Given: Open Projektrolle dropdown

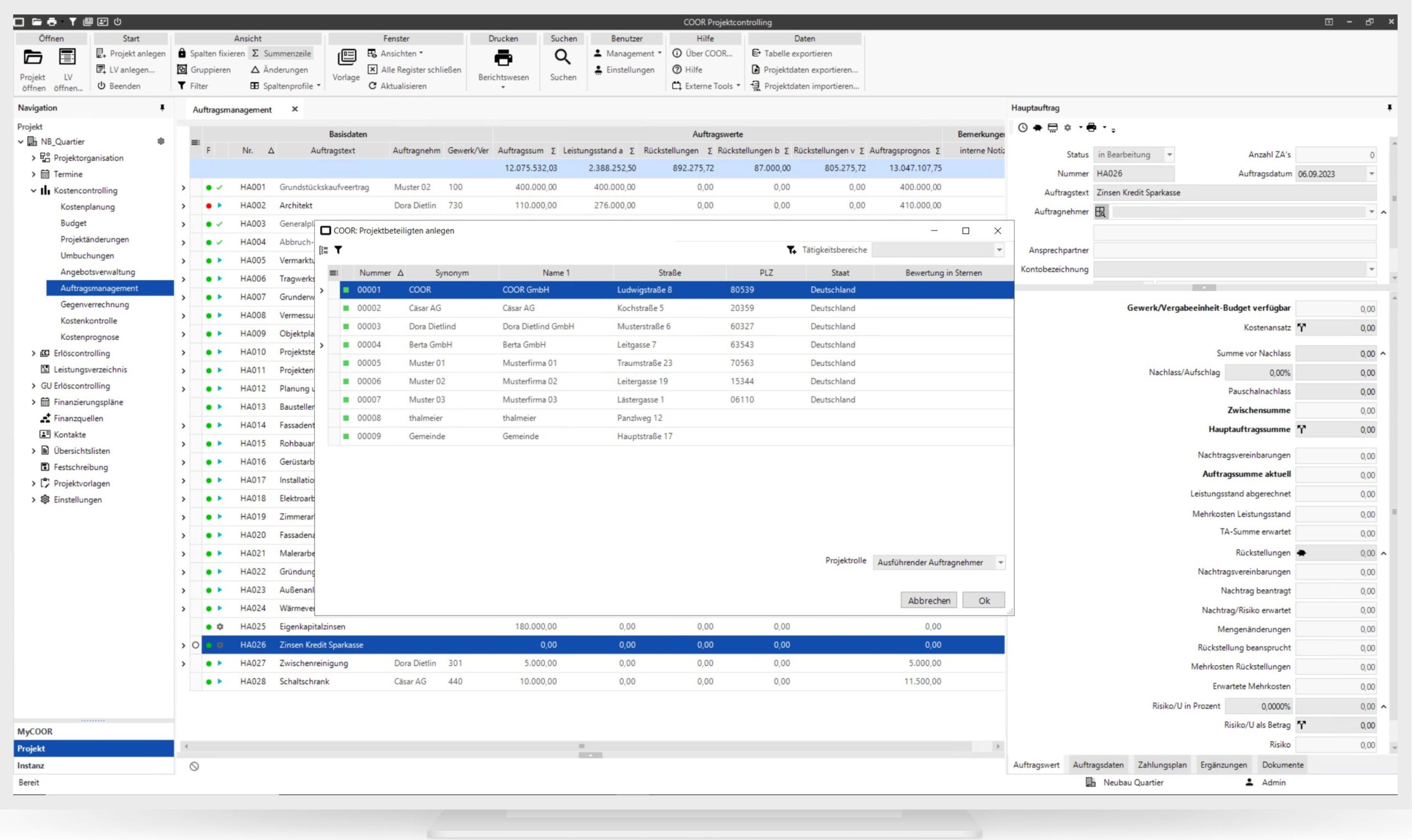Looking at the screenshot, I should click(1001, 562).
